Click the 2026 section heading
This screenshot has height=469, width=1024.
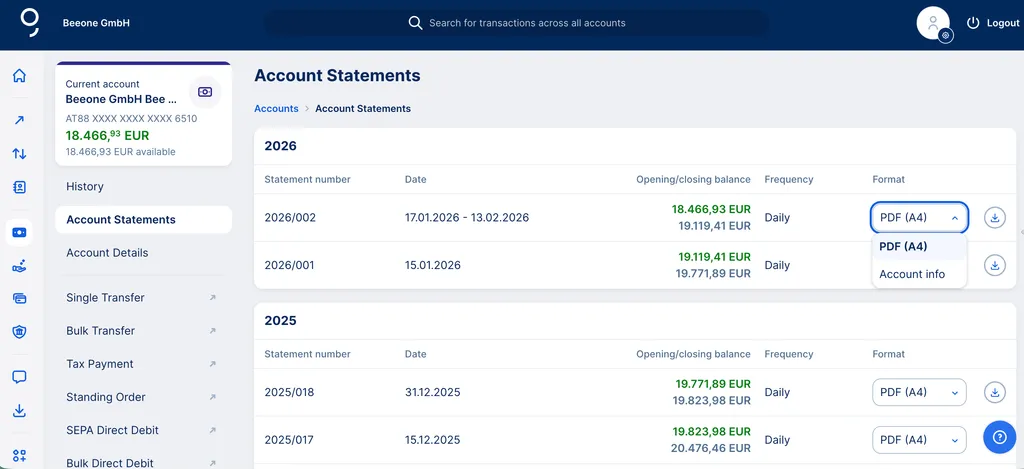click(280, 146)
